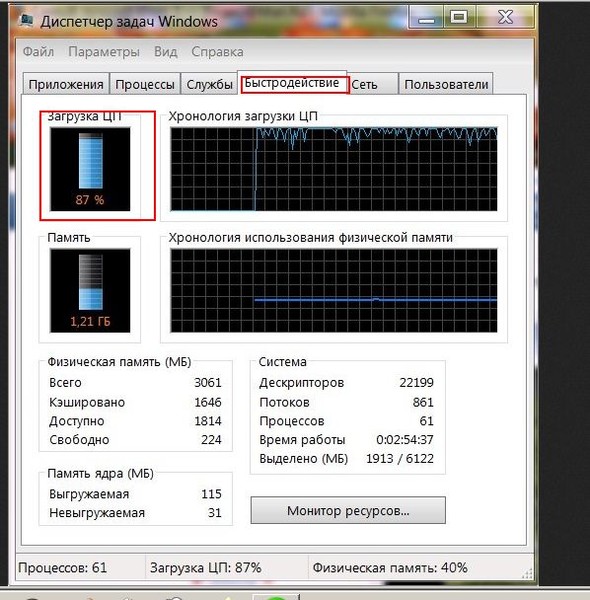Image resolution: width=590 pixels, height=600 pixels.
Task: Close the Диспетчер задач window
Action: (505, 18)
